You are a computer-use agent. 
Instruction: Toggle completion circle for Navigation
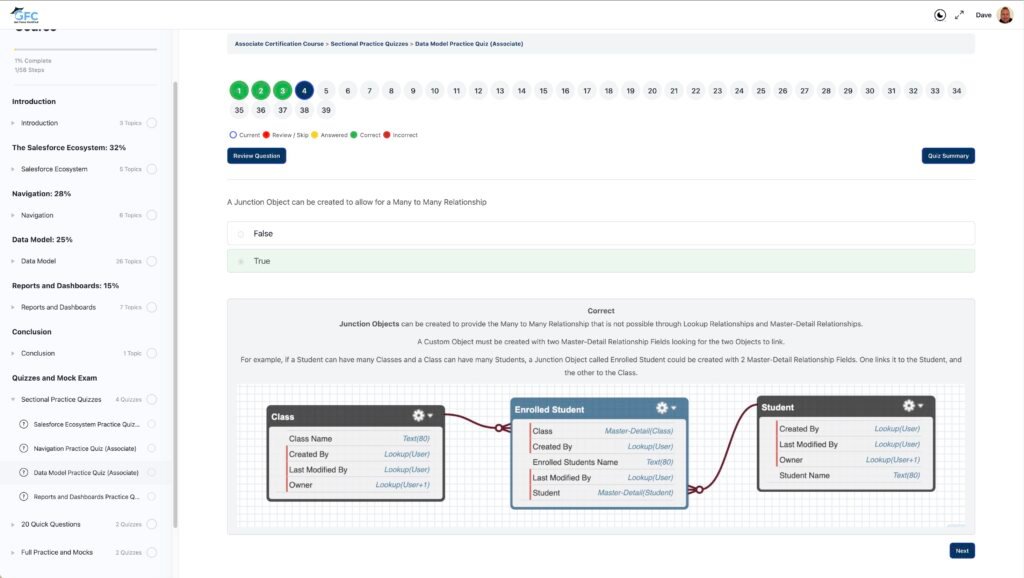tap(152, 215)
